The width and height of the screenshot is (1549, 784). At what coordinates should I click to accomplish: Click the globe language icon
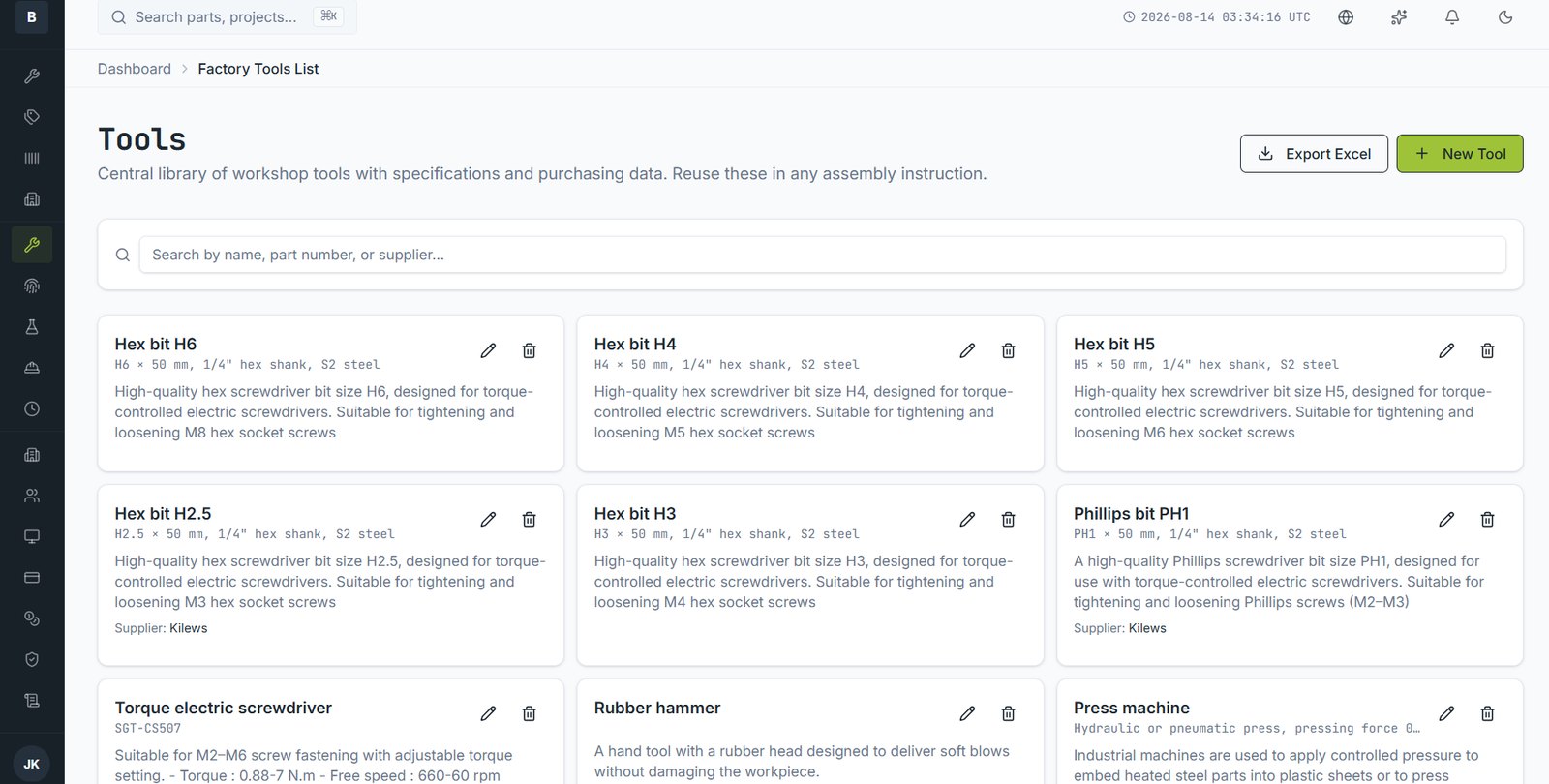1346,17
